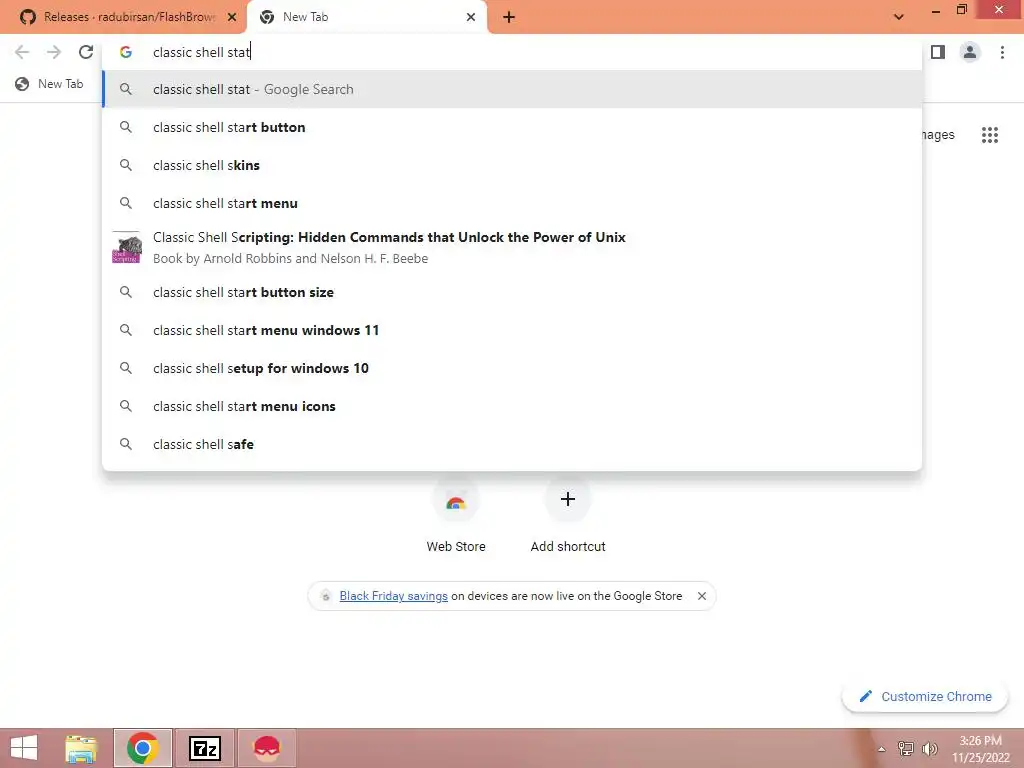Viewport: 1024px width, 768px height.
Task: Open the tab search chevron
Action: click(x=899, y=18)
